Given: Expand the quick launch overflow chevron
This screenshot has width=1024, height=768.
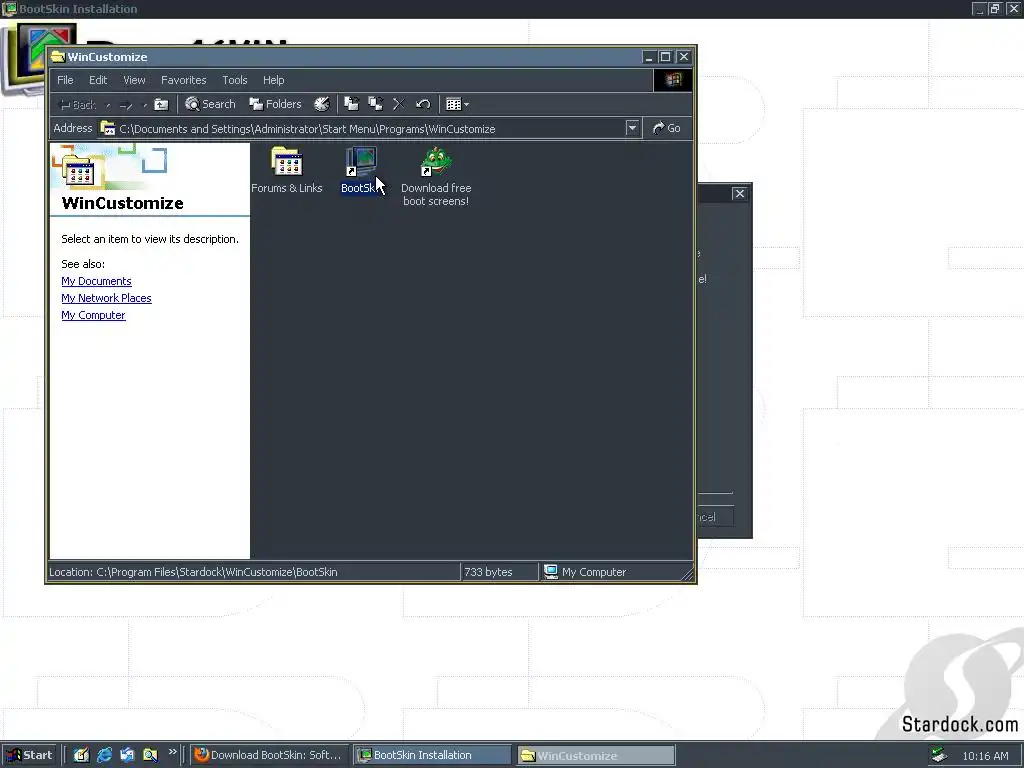Looking at the screenshot, I should click(172, 752).
